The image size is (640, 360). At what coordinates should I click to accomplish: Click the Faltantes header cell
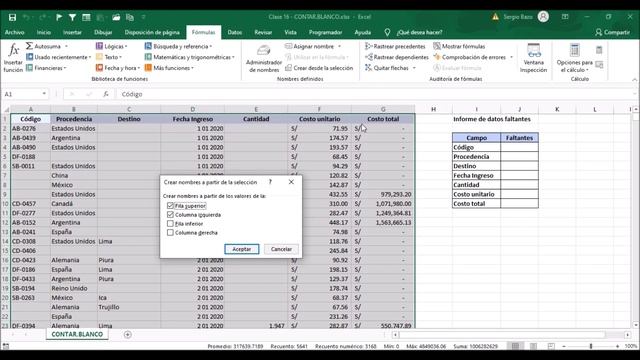point(519,138)
